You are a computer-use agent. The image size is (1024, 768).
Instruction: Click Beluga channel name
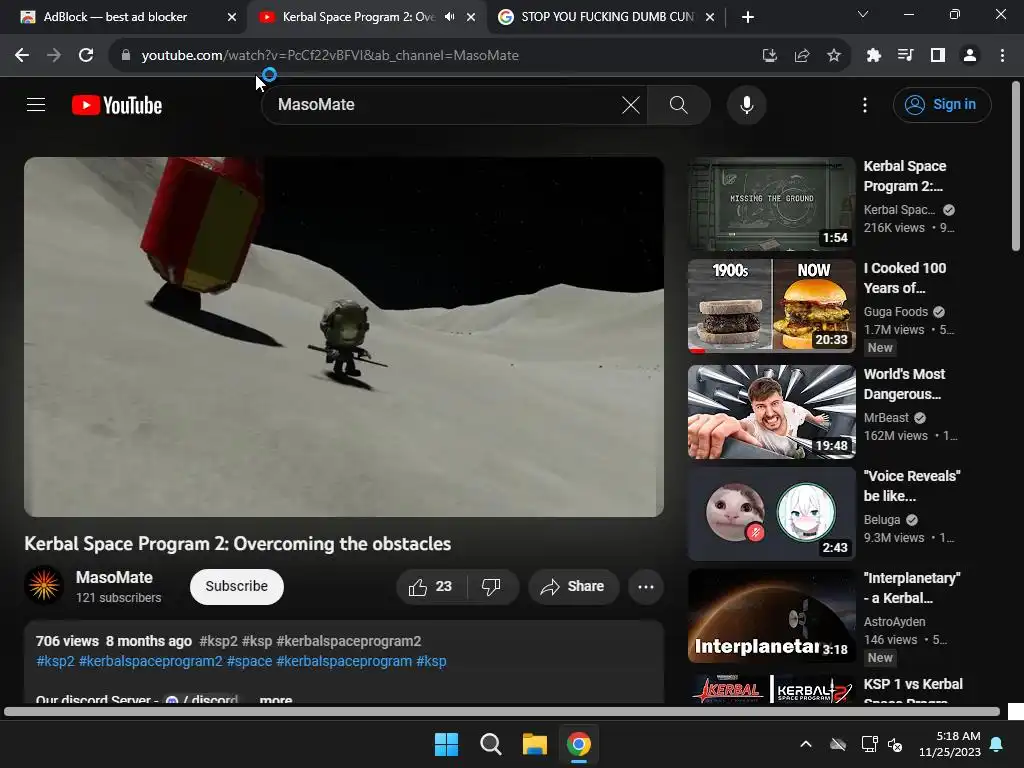click(x=882, y=520)
